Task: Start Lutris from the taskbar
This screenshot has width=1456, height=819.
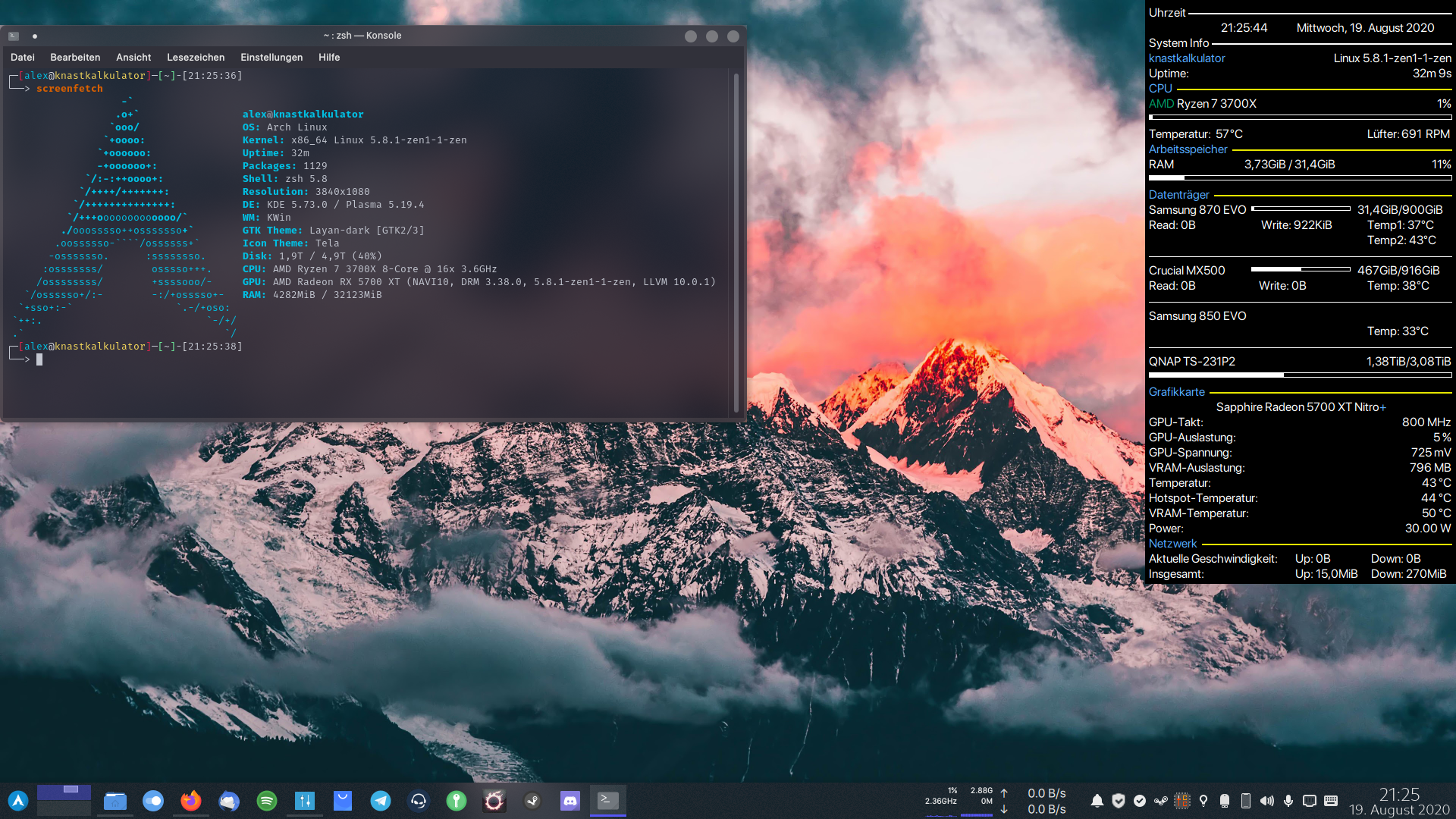Action: coord(495,801)
